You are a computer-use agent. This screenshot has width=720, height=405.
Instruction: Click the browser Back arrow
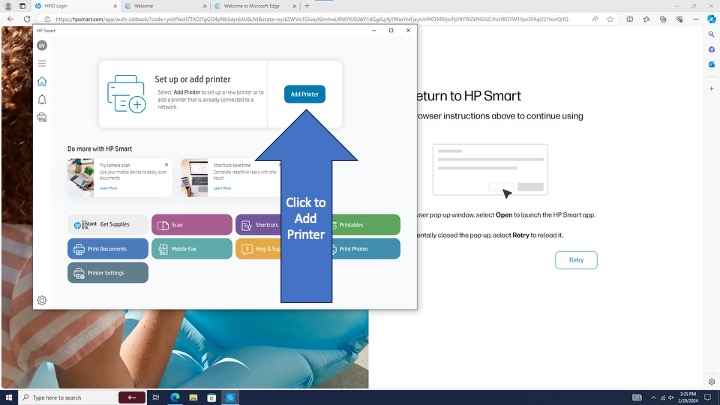11,19
